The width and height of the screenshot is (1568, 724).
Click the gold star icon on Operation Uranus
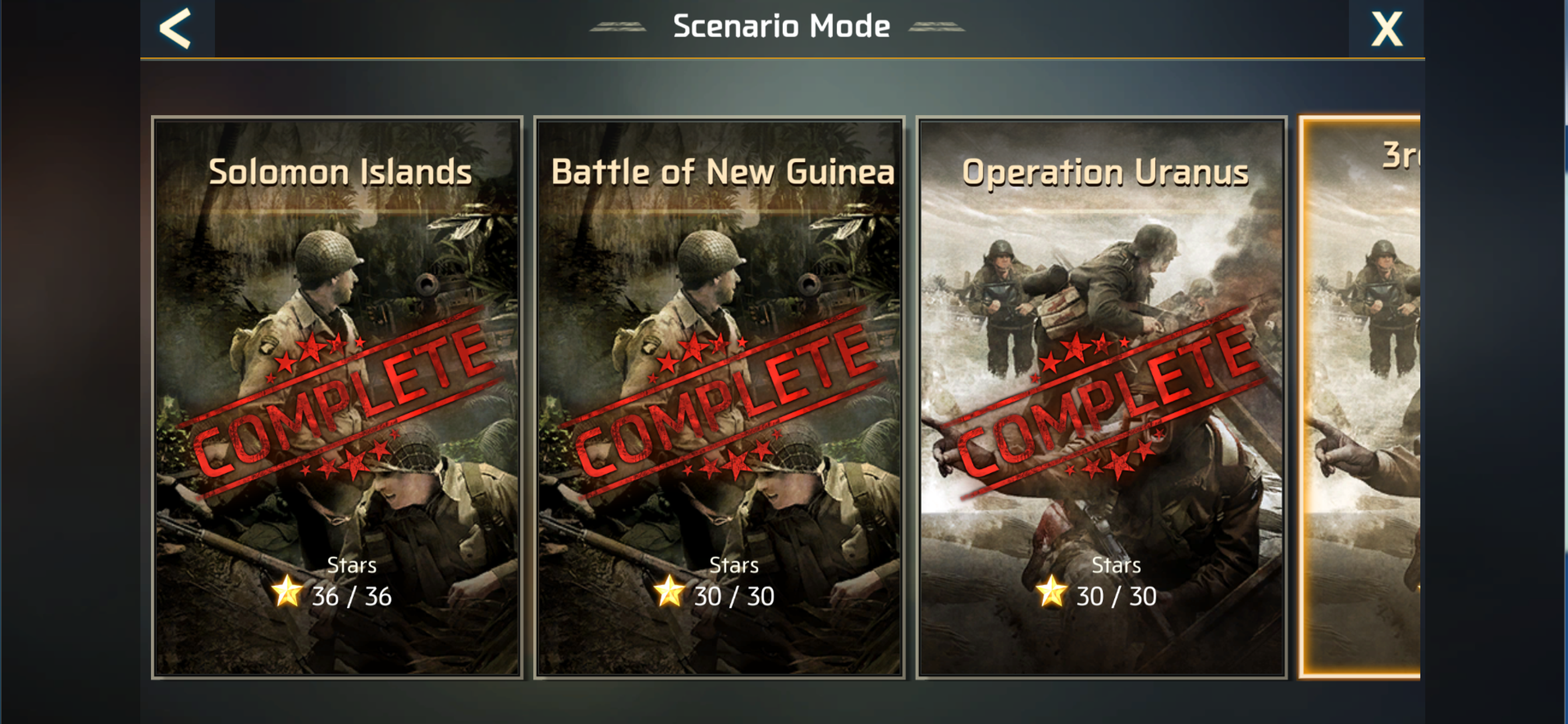coord(1051,592)
